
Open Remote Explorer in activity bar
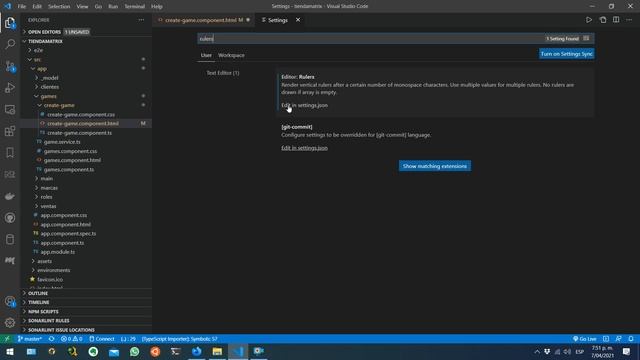click(x=10, y=109)
